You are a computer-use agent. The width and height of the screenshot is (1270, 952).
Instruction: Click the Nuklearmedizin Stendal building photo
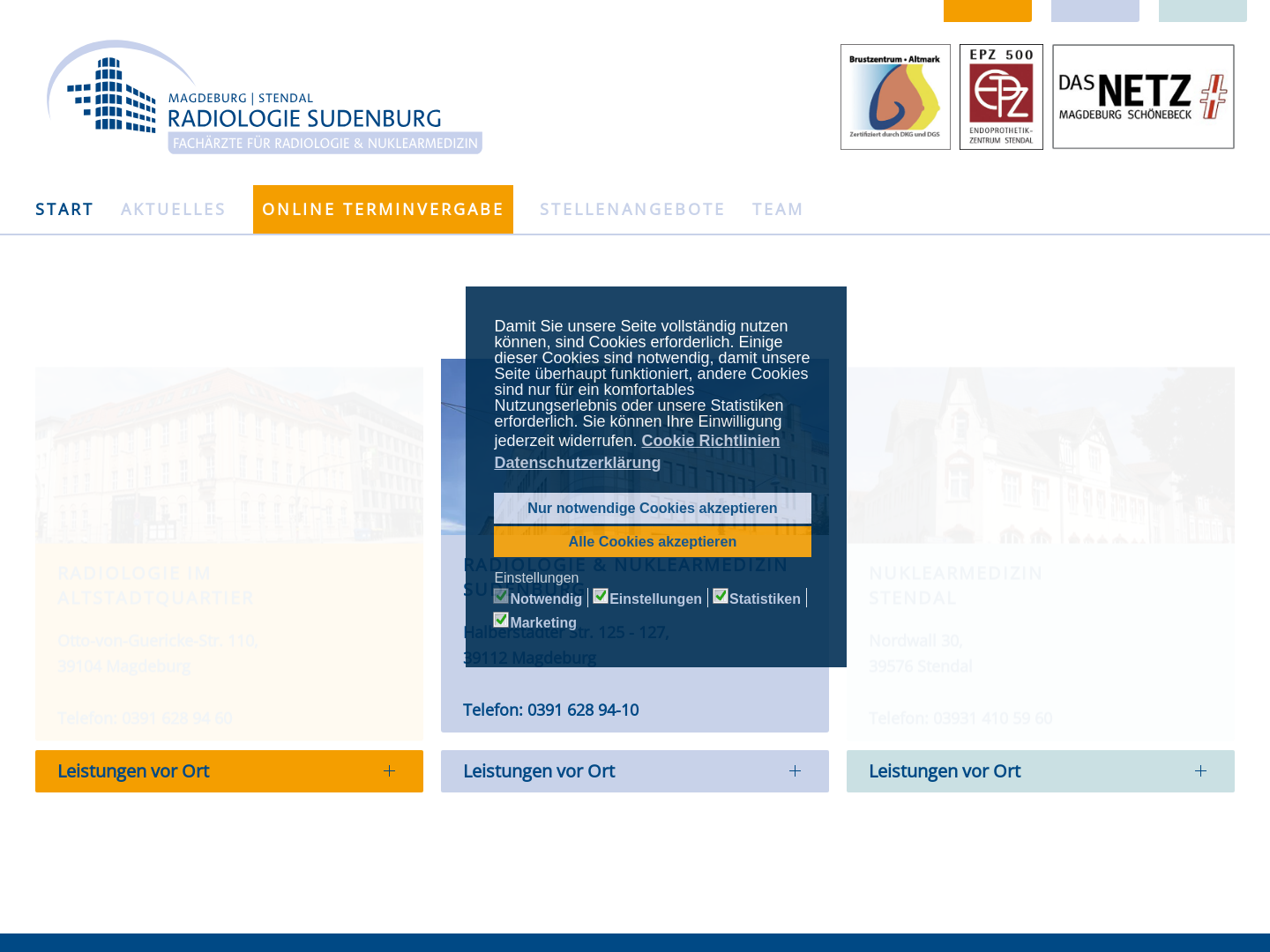coord(1041,455)
